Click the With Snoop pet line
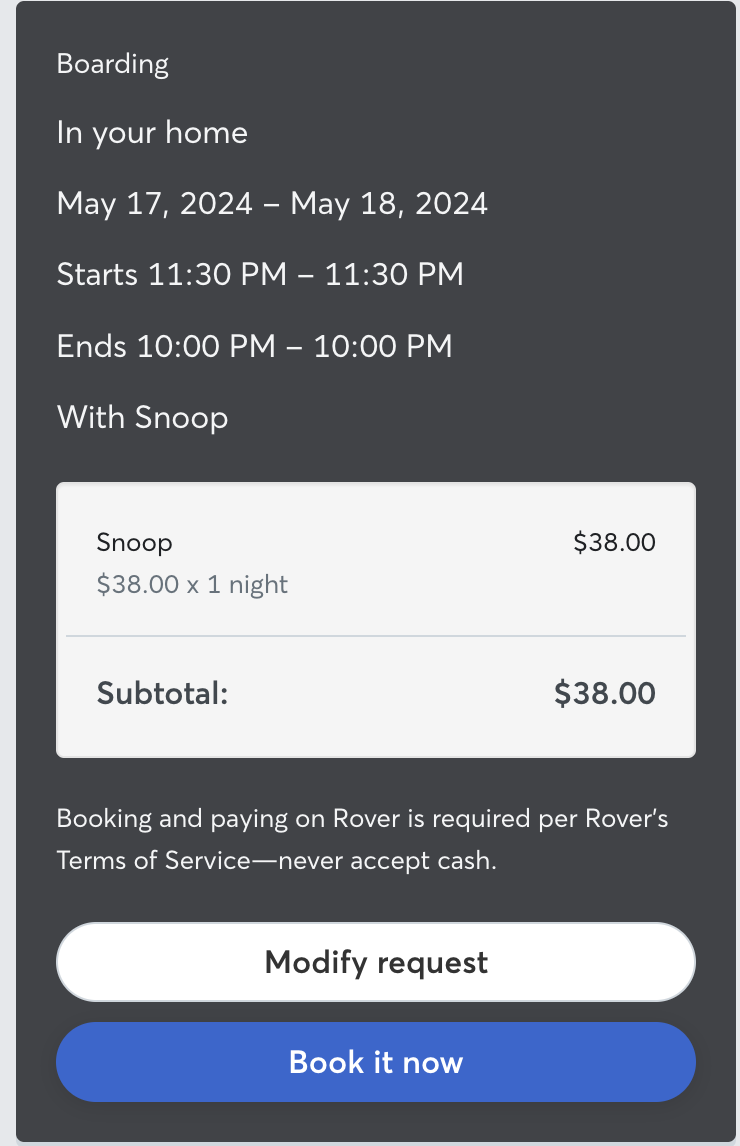 (142, 417)
